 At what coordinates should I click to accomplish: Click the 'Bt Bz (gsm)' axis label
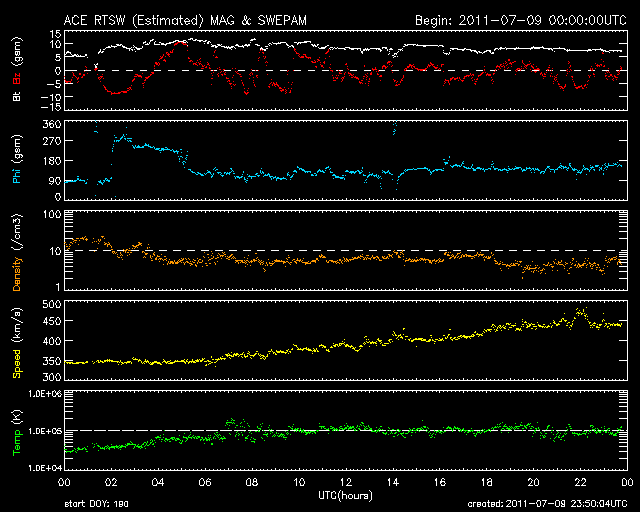[x=17, y=69]
